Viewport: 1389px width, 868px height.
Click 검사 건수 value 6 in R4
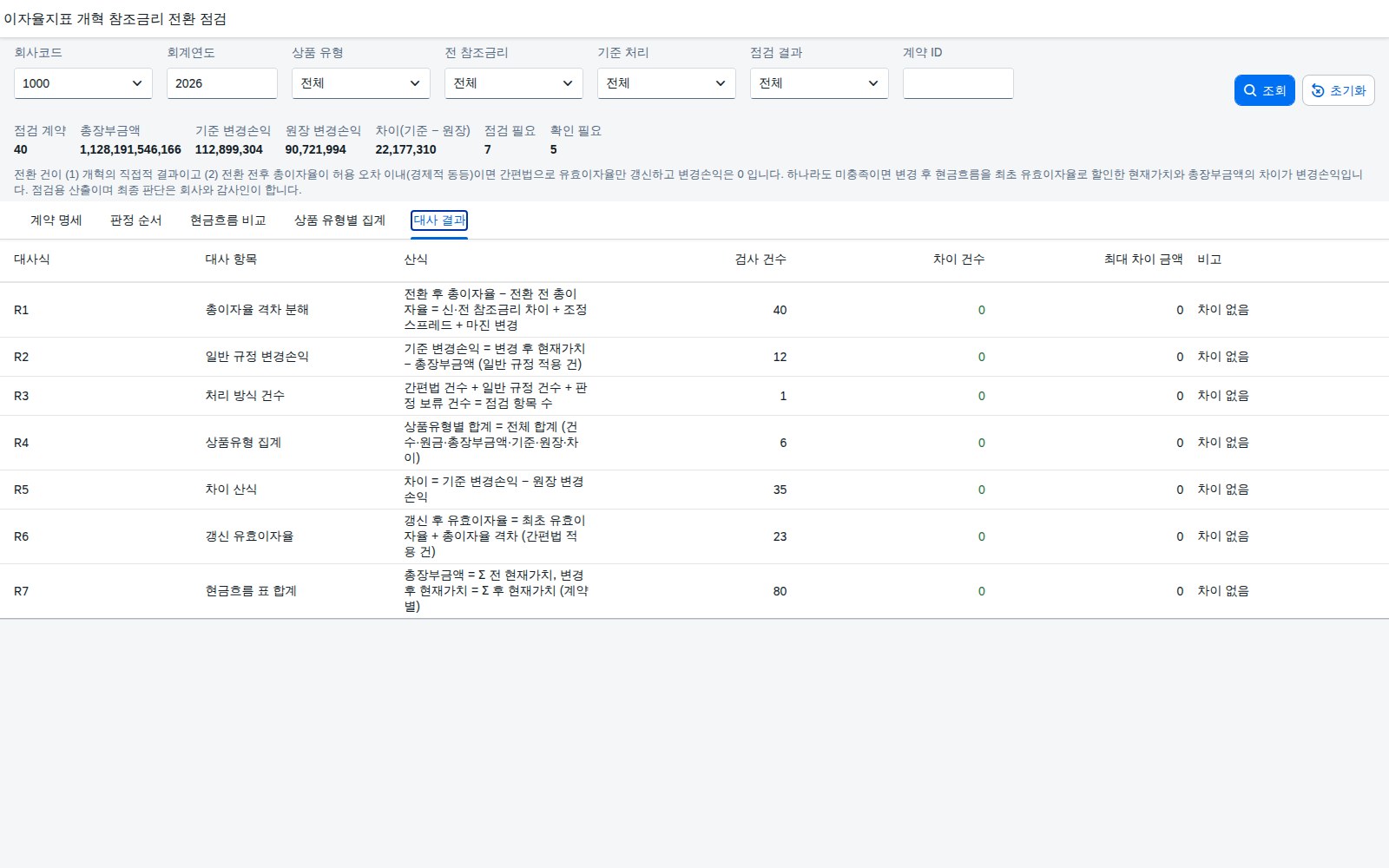[783, 443]
